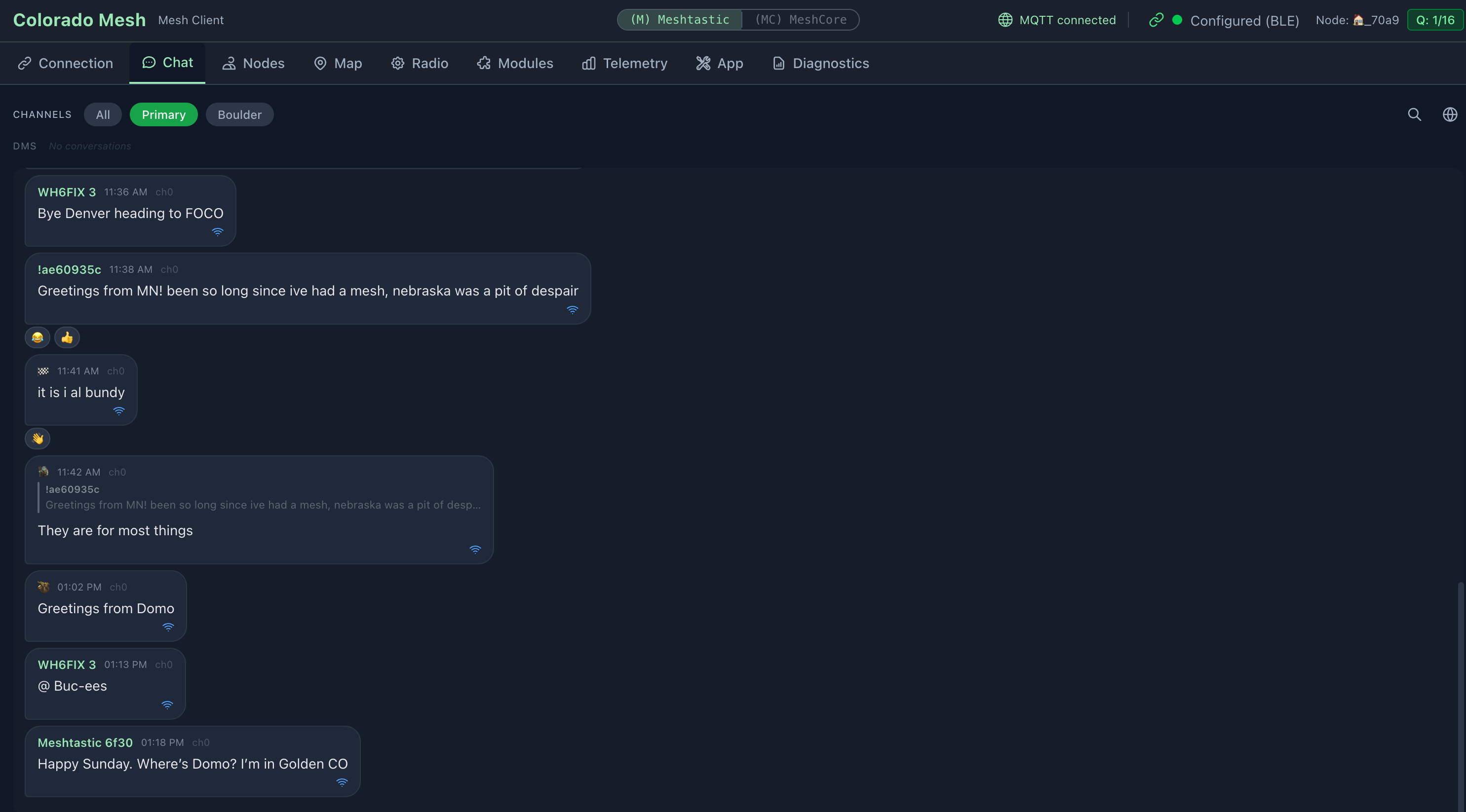Switch to the MeshCore protocol
Viewport: 1466px width, 812px height.
800,20
